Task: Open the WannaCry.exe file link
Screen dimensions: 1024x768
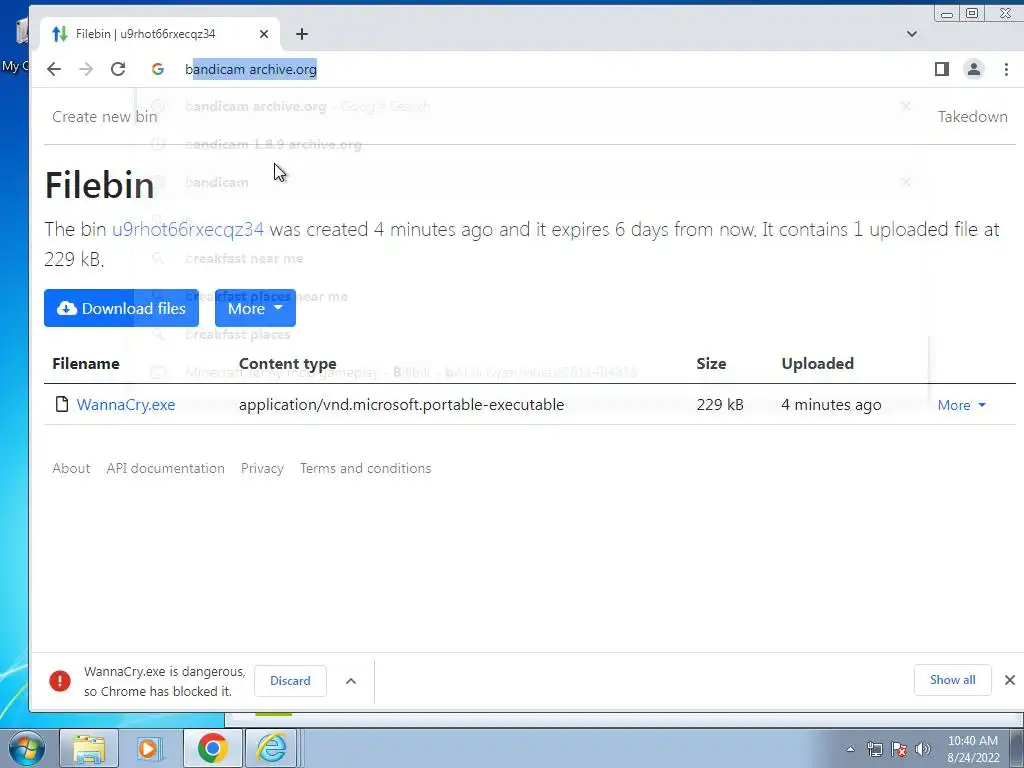Action: (126, 405)
